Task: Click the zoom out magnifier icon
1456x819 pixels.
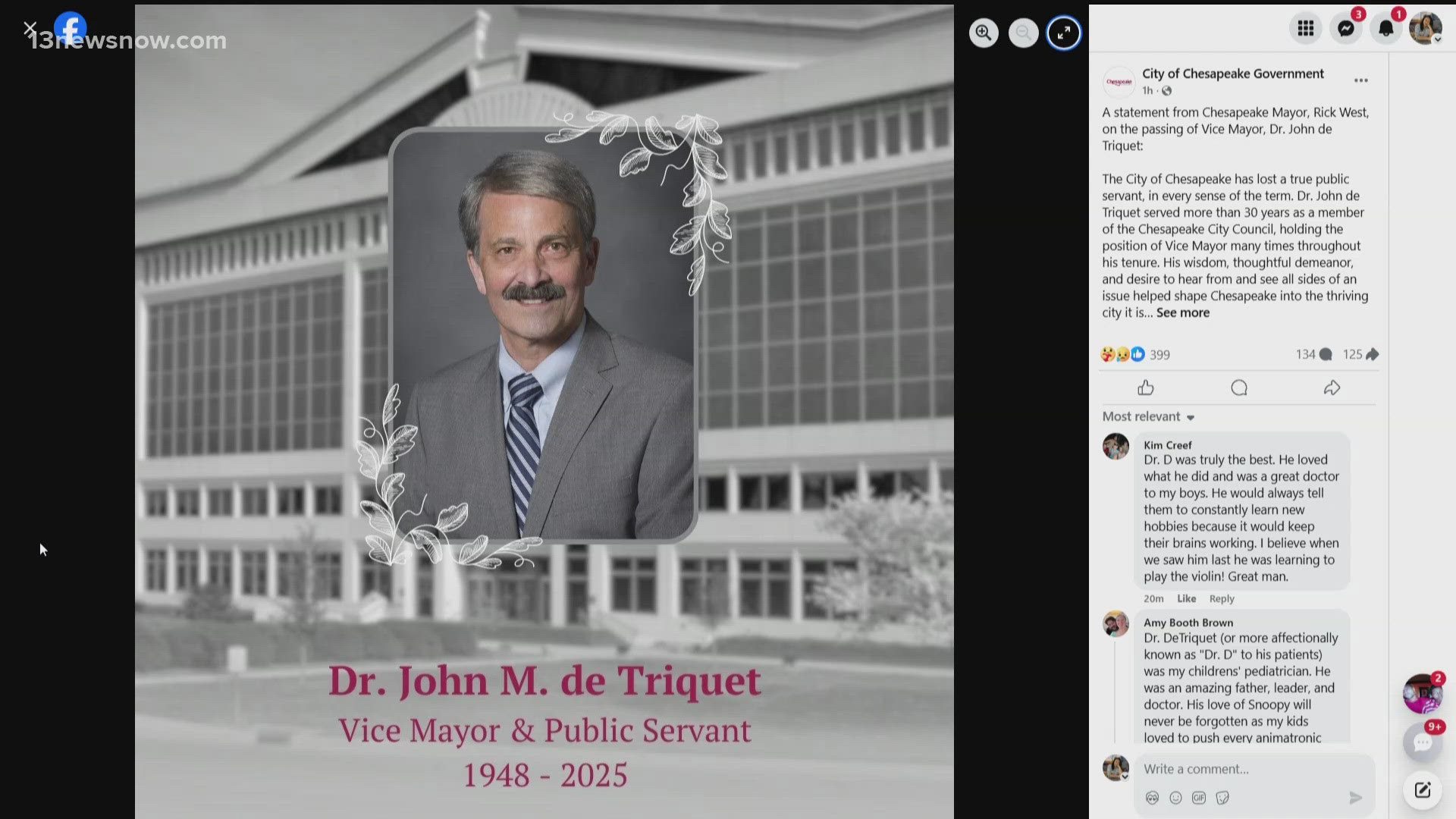Action: click(1023, 33)
